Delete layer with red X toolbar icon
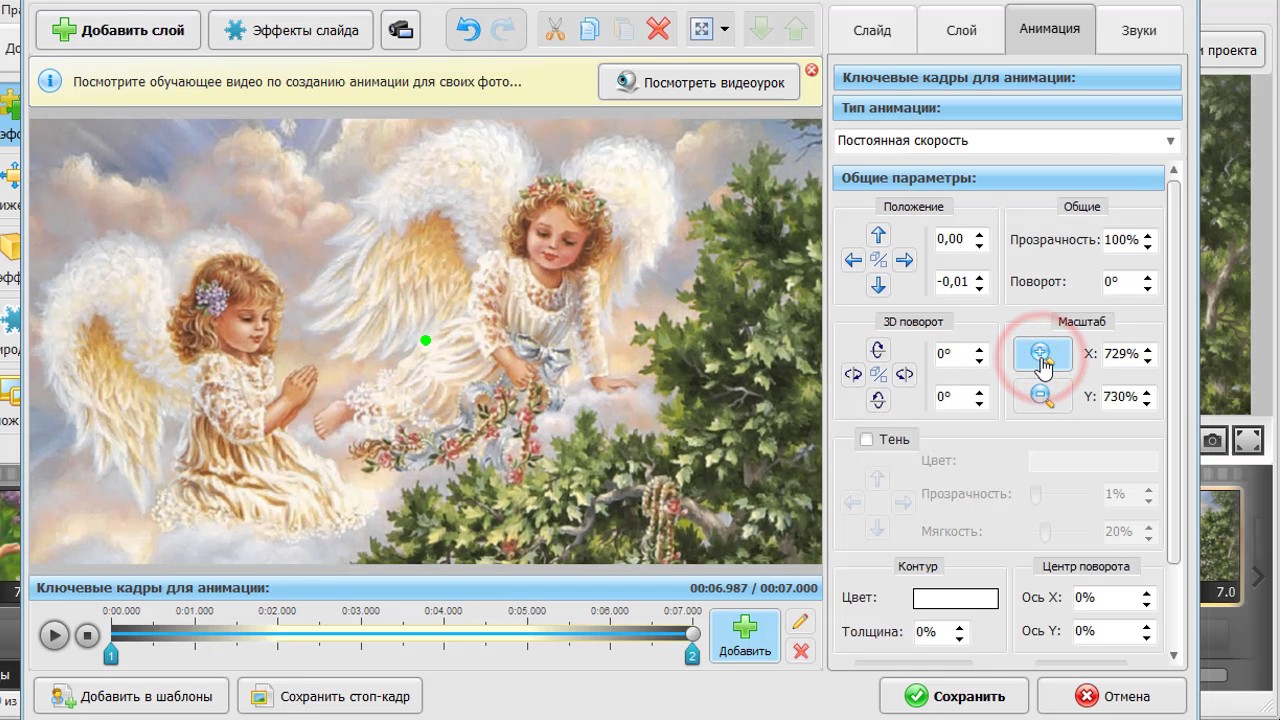Image resolution: width=1280 pixels, height=720 pixels. (x=658, y=30)
